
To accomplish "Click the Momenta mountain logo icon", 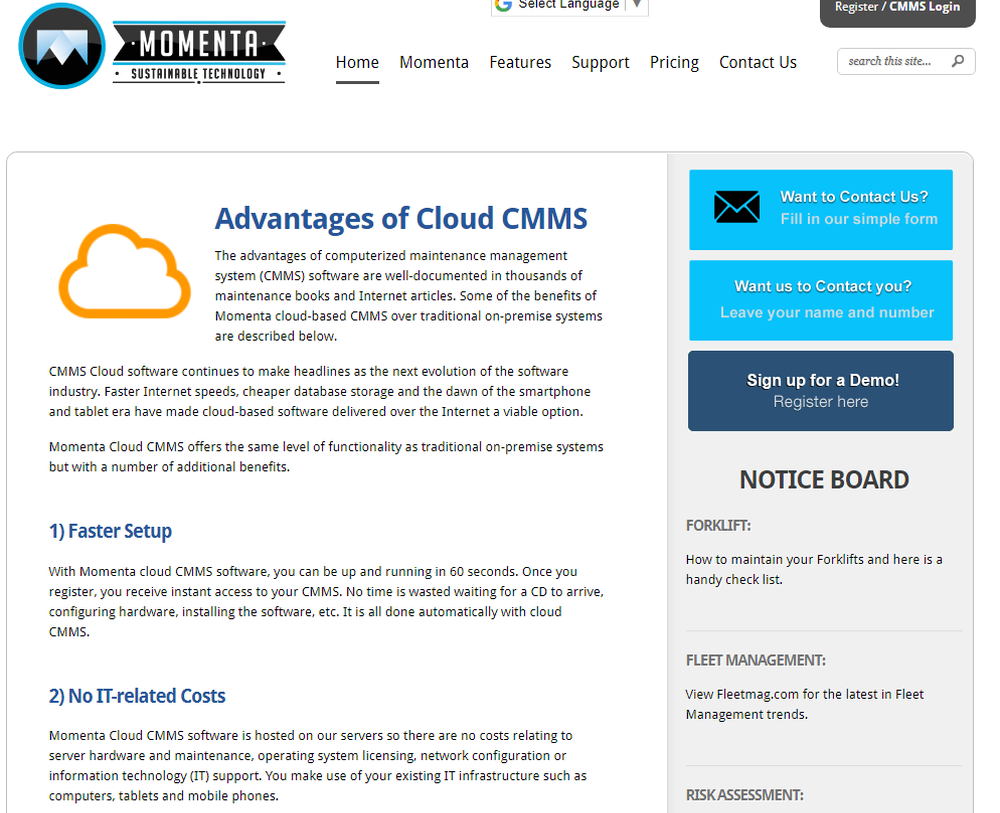I will click(x=62, y=46).
